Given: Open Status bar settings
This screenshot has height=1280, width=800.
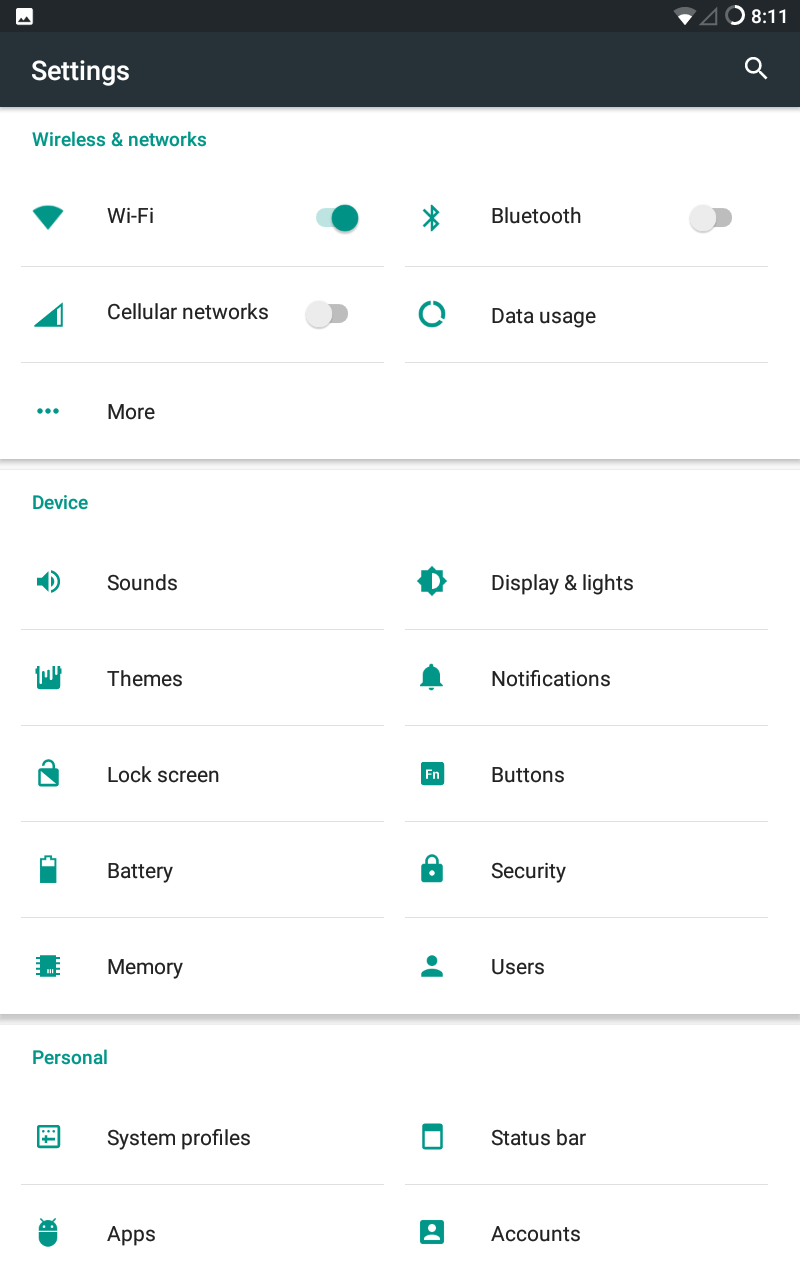Looking at the screenshot, I should [x=538, y=1138].
